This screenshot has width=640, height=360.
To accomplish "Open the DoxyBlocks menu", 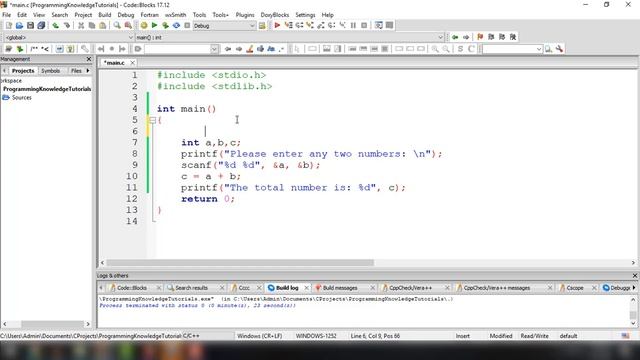I will tap(274, 15).
